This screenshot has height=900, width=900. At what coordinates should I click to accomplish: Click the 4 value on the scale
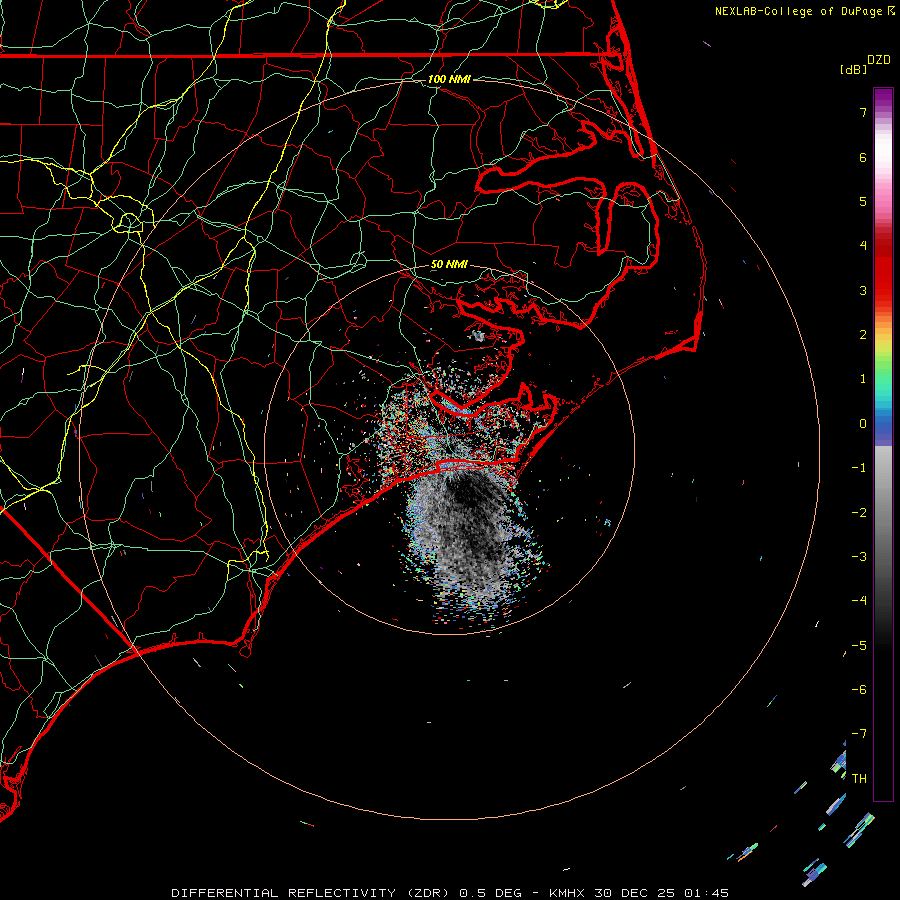click(863, 246)
